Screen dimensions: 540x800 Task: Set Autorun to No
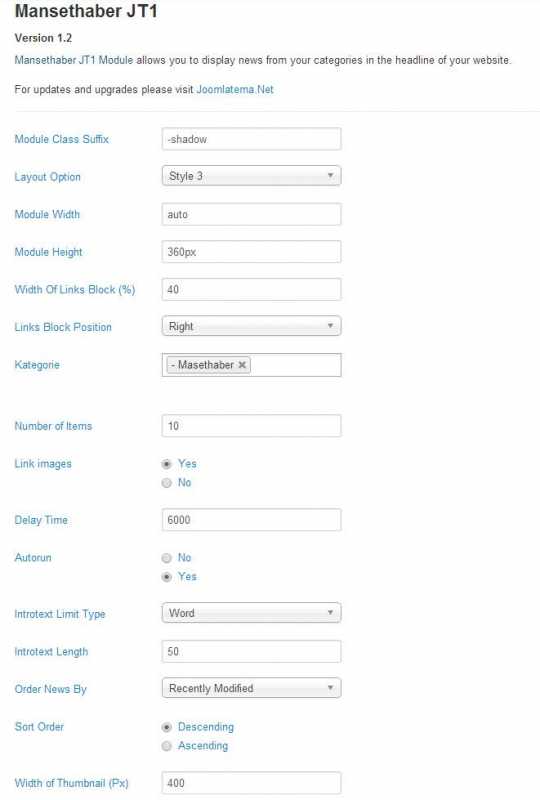click(x=166, y=558)
